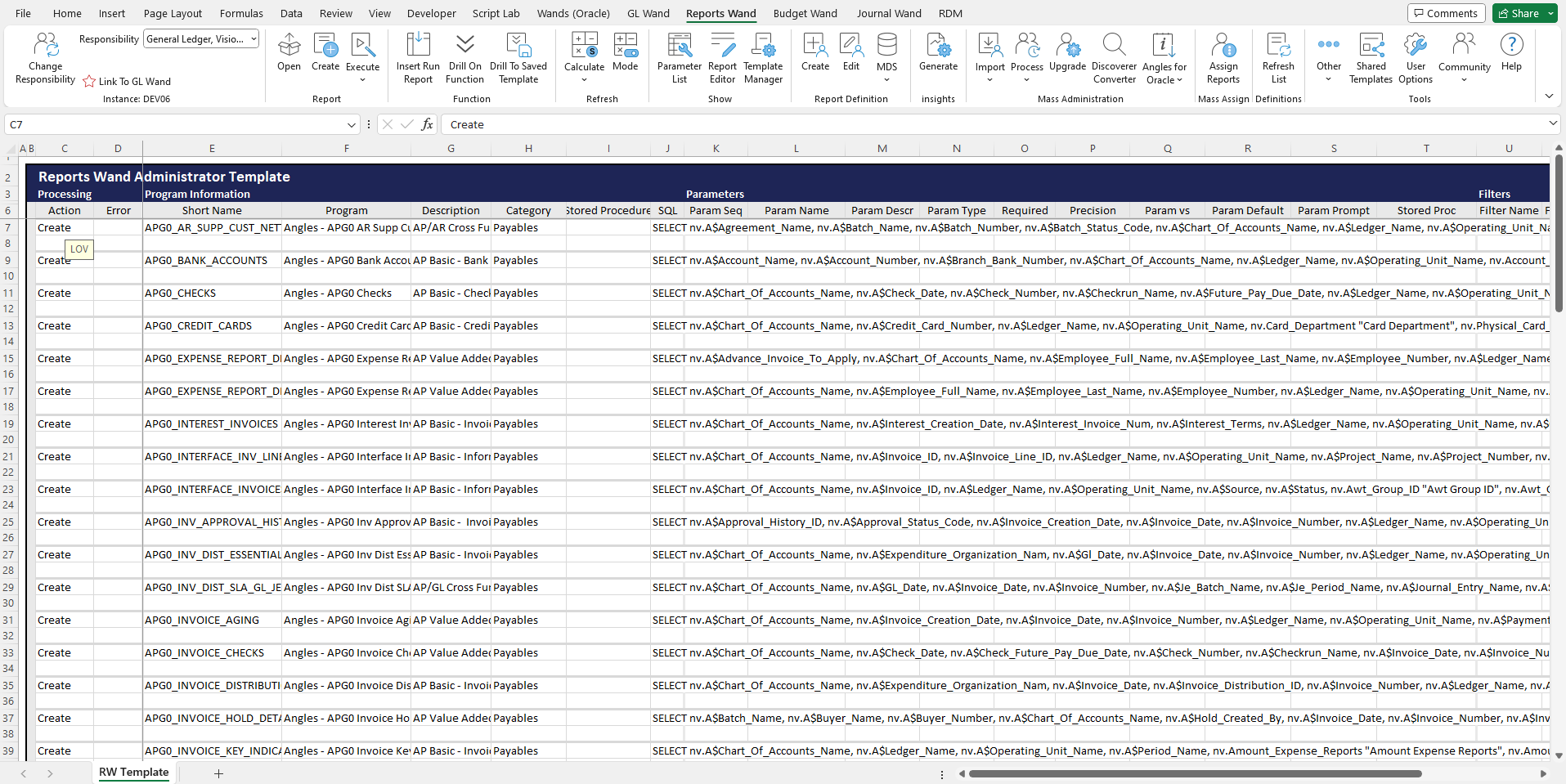Image resolution: width=1566 pixels, height=784 pixels.
Task: Launch the Template Manager
Action: 762,57
